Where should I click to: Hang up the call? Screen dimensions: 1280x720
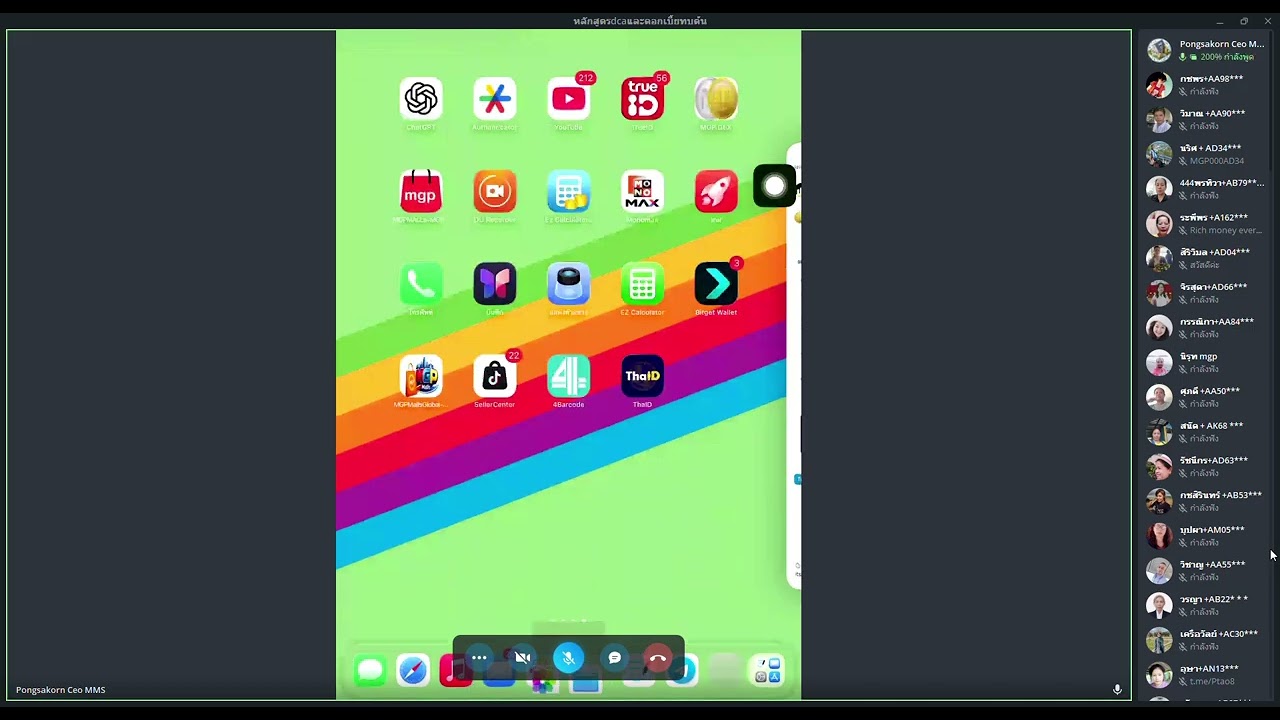[x=658, y=658]
